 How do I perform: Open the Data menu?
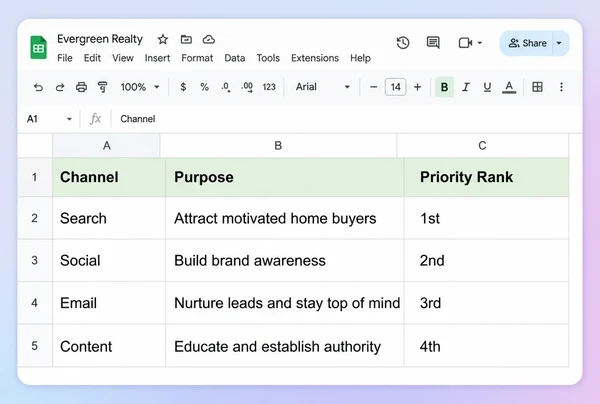pos(235,58)
